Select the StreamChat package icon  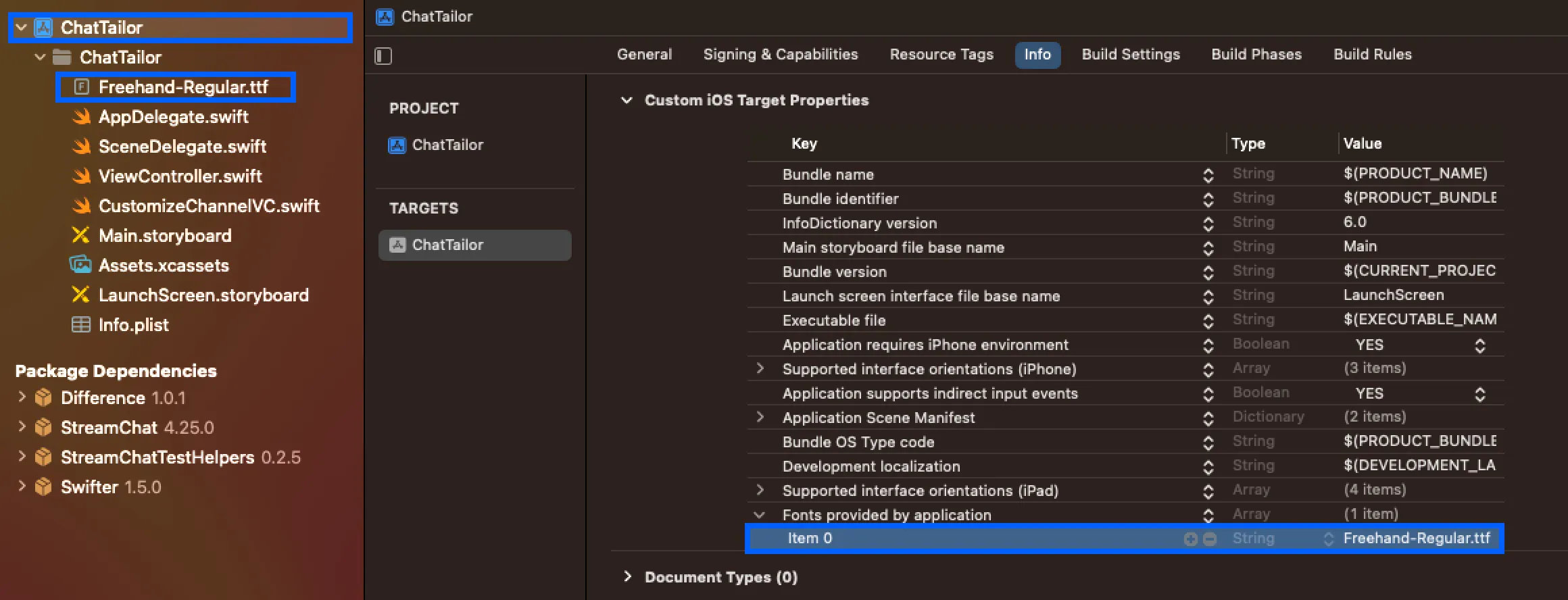pyautogui.click(x=43, y=427)
